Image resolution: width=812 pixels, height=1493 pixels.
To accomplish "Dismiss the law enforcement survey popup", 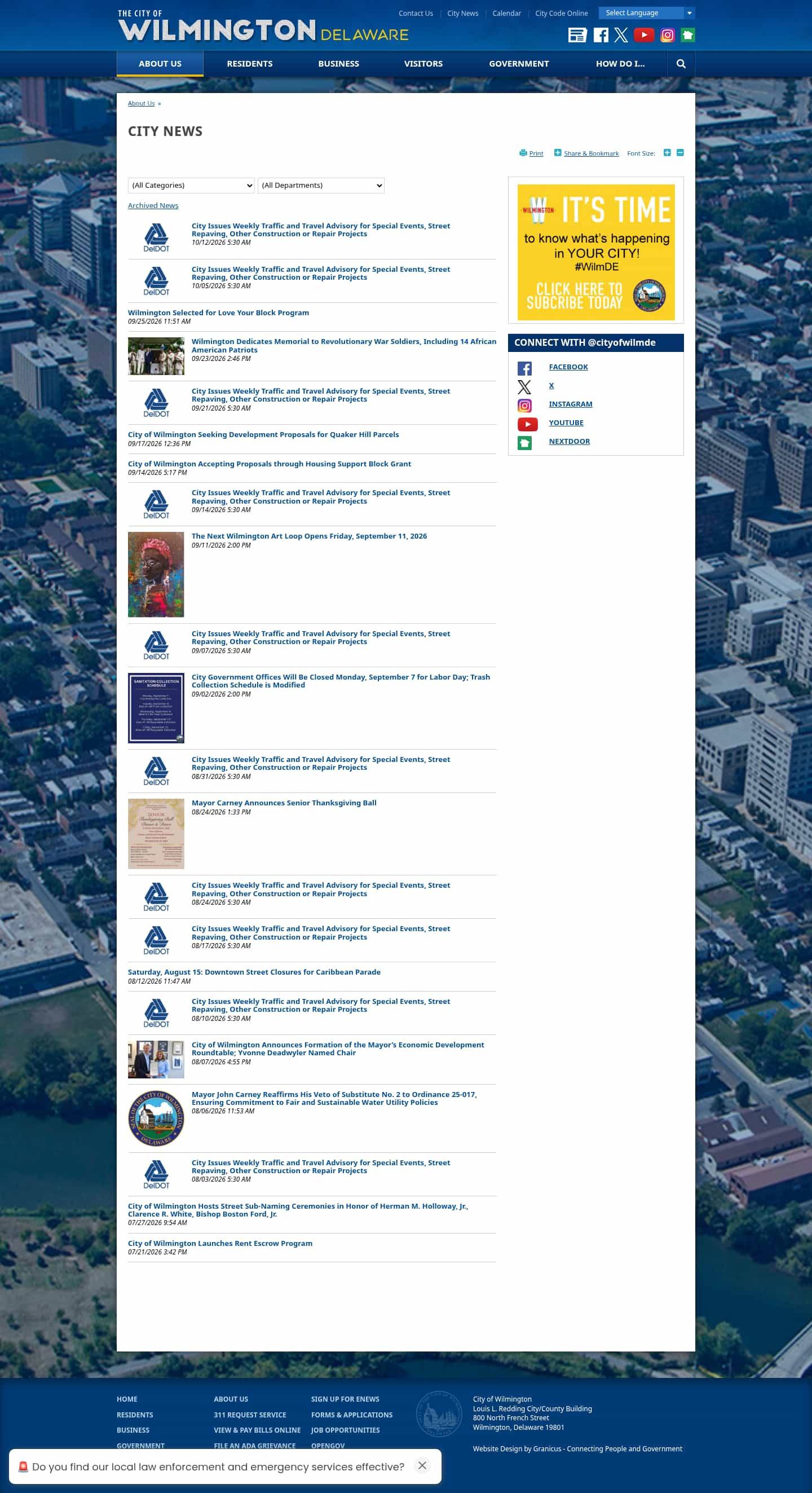I will [x=422, y=1465].
